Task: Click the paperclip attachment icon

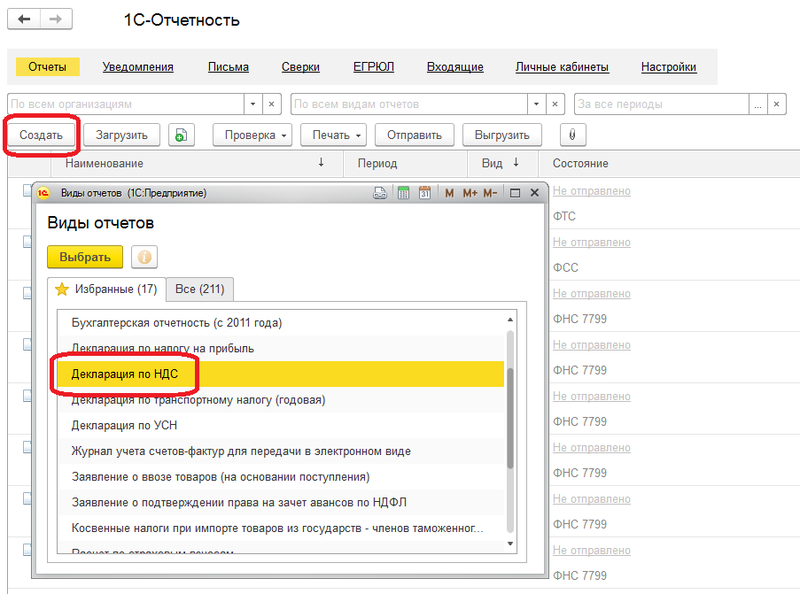Action: [572, 135]
